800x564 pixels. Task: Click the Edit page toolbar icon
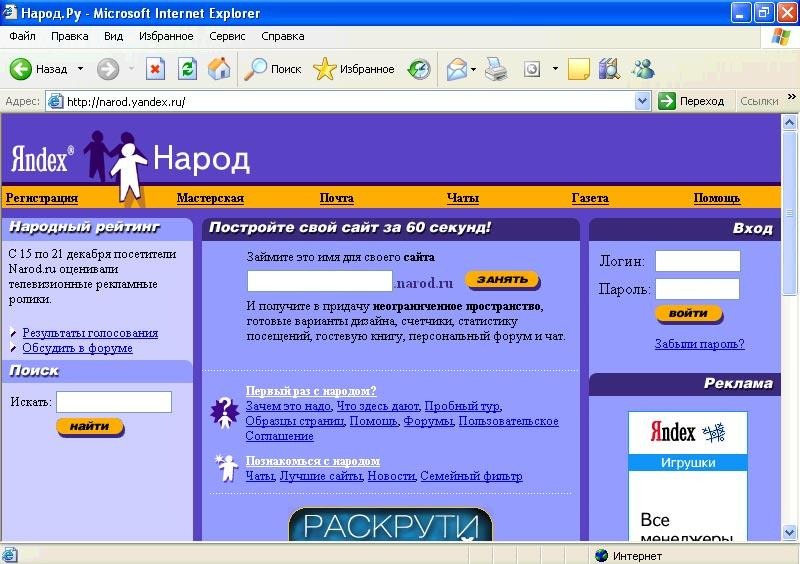point(532,69)
